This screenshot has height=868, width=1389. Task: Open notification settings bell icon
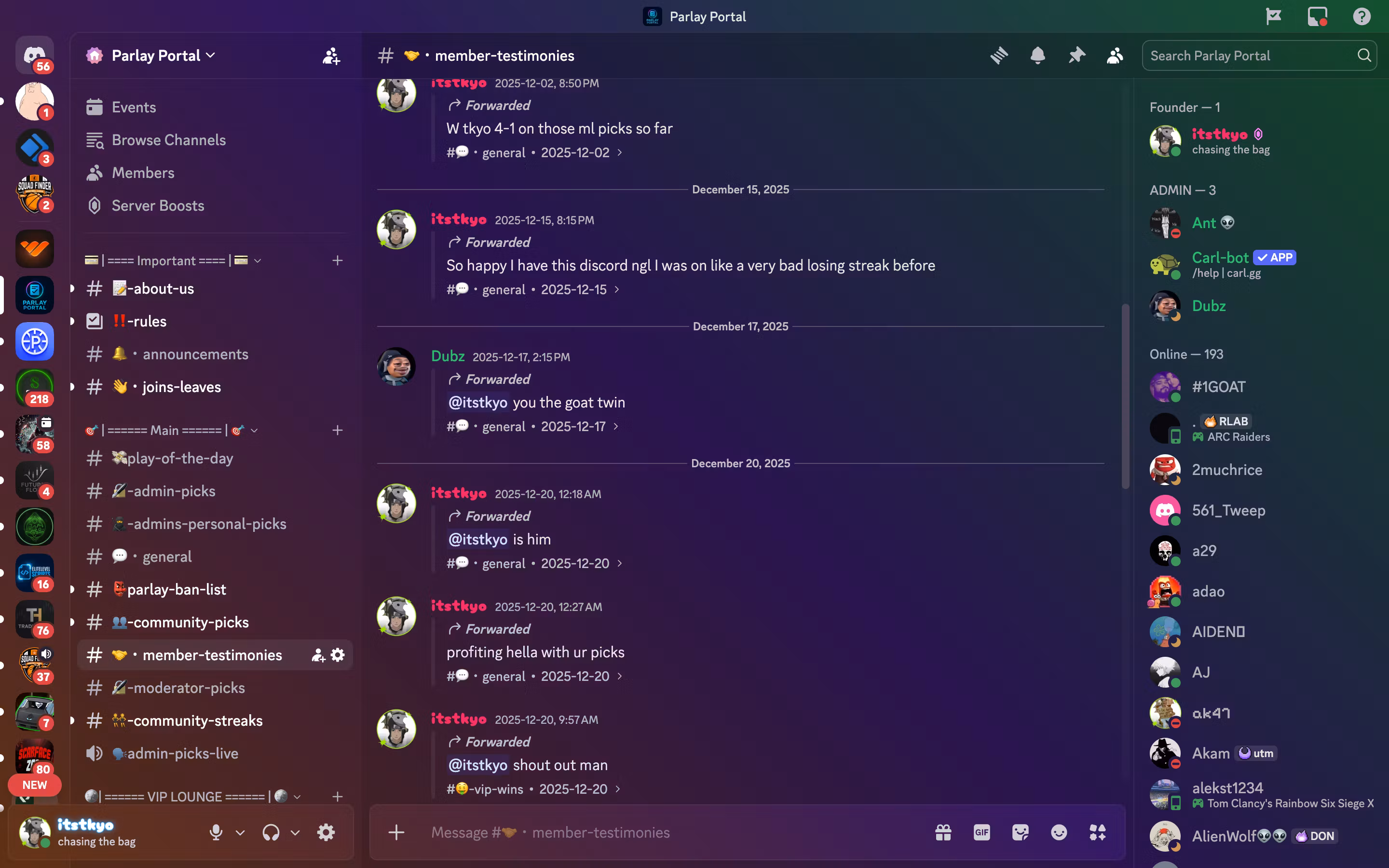(x=1038, y=55)
